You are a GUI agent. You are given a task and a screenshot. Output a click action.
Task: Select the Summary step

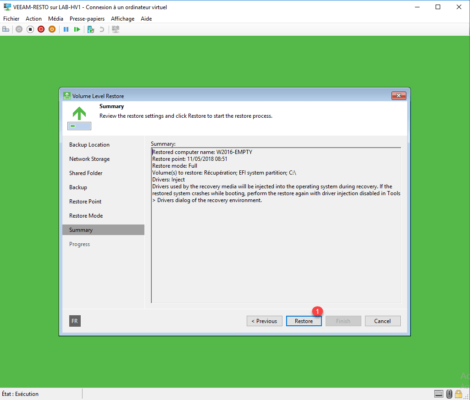(x=103, y=230)
